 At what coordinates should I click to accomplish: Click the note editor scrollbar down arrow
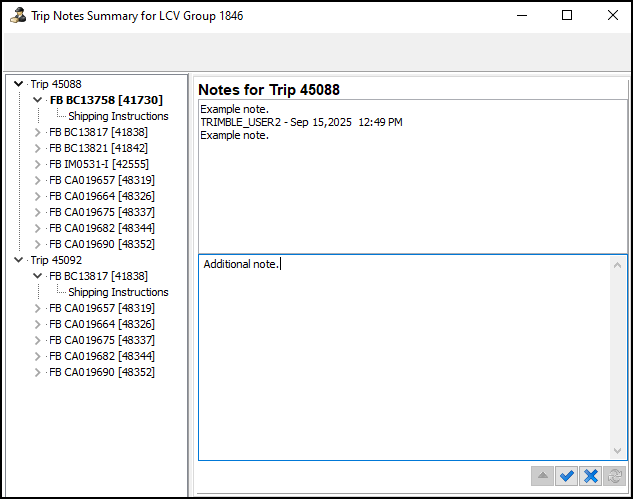point(617,451)
